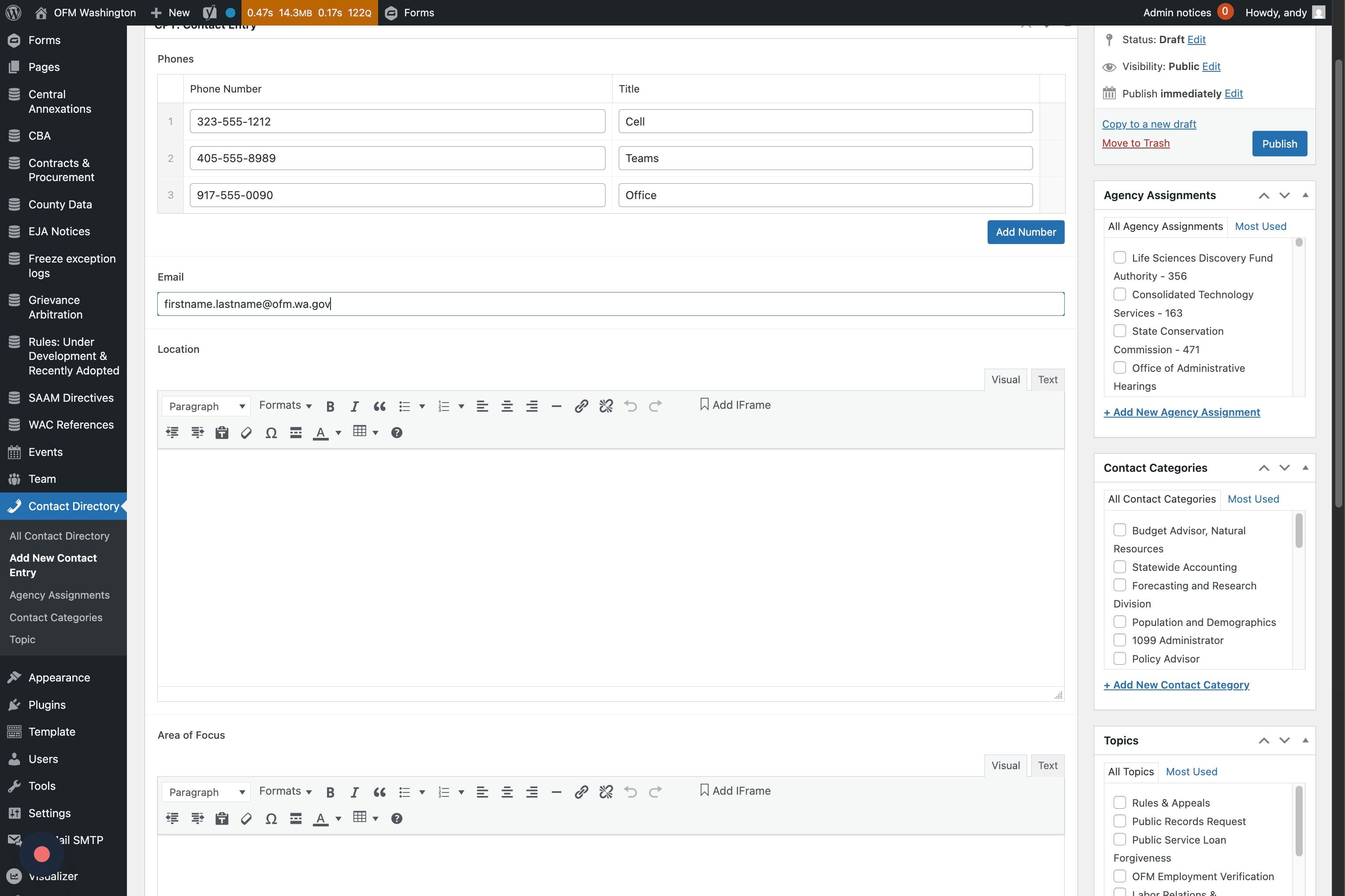
Task: Click Add New Agency Assignment link
Action: coord(1181,412)
